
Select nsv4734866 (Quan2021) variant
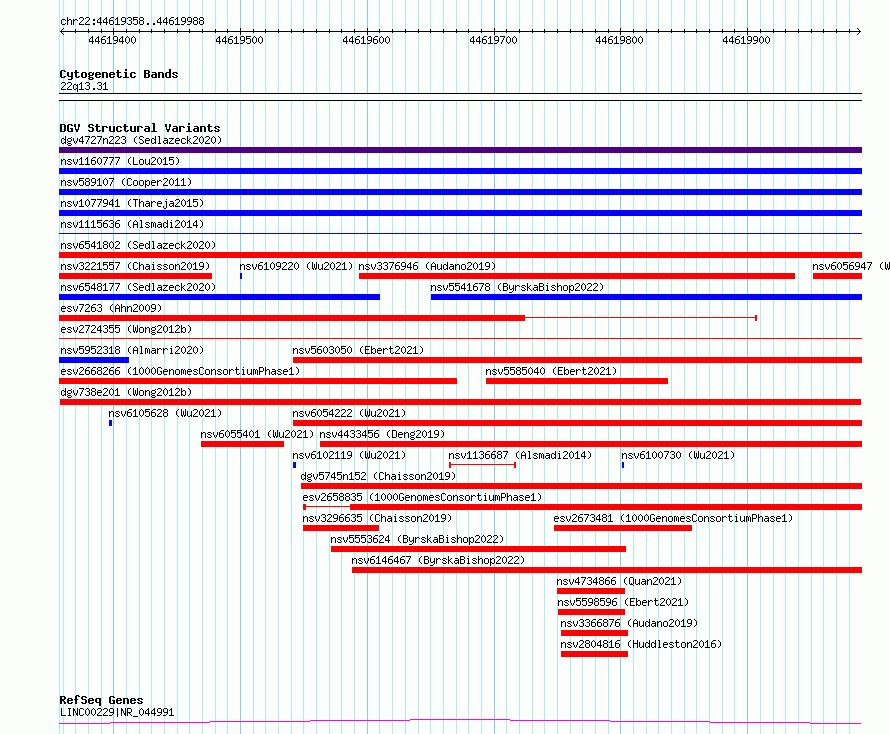(619, 581)
